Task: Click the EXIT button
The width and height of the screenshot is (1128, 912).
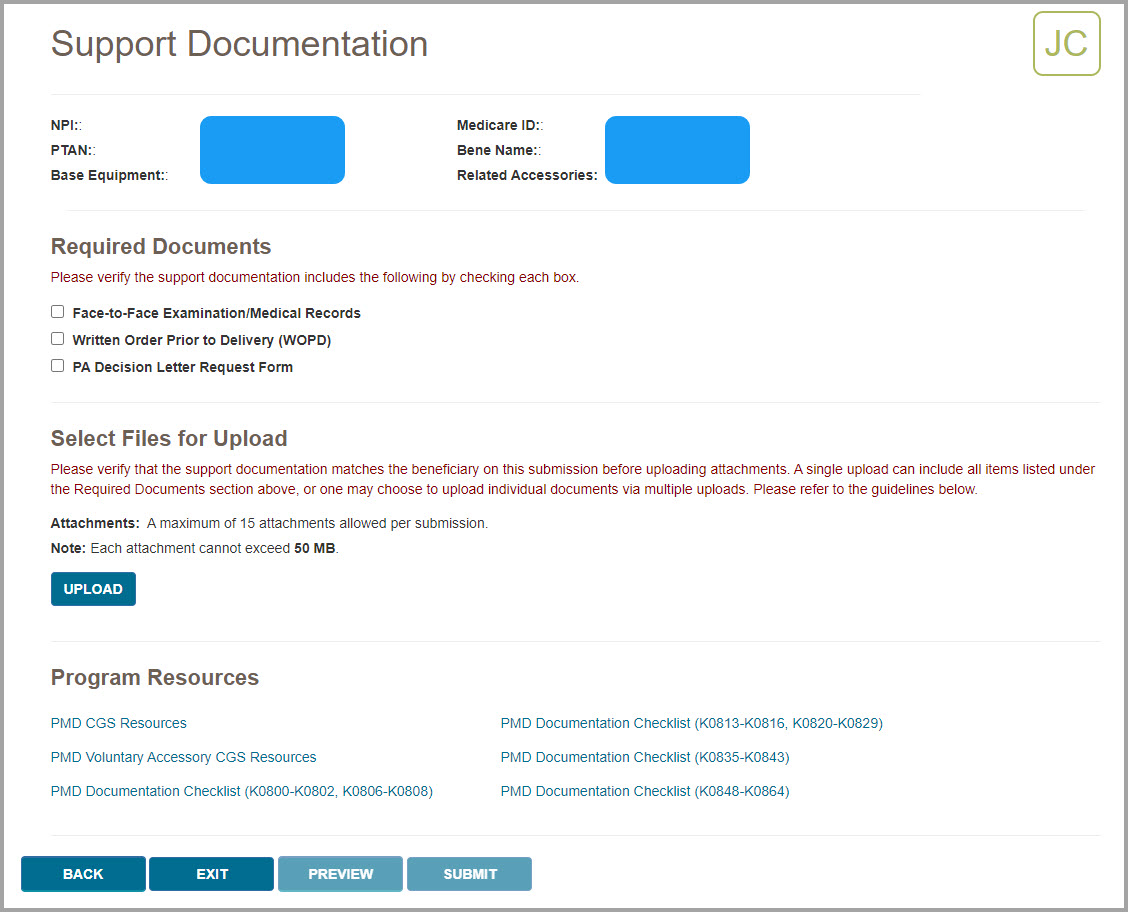Action: (211, 873)
